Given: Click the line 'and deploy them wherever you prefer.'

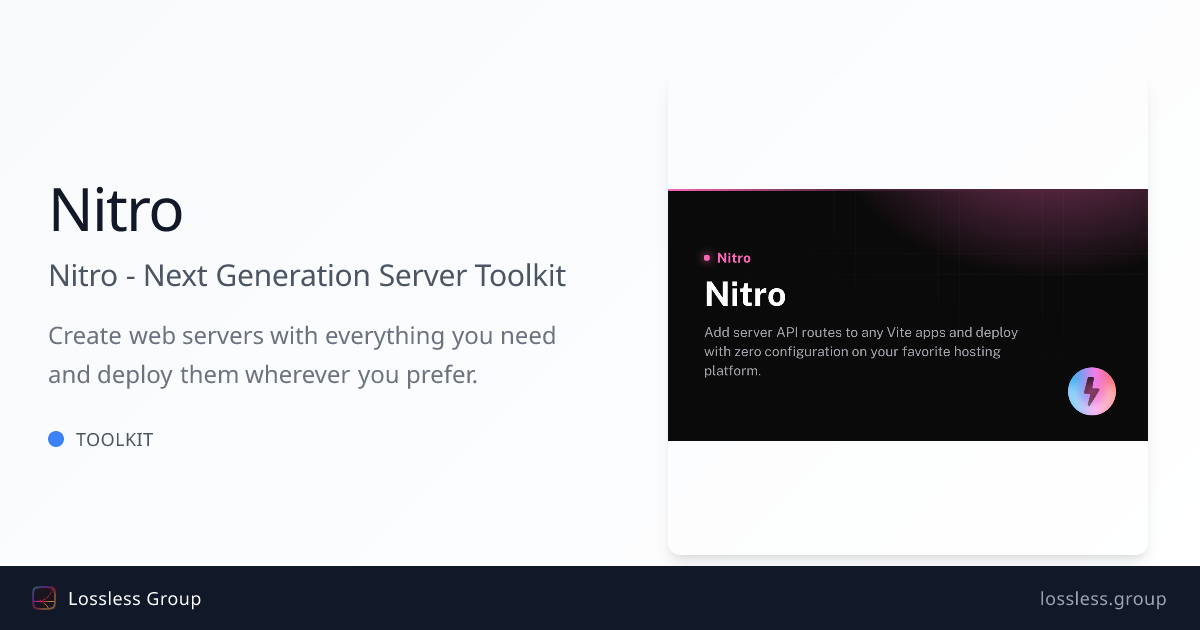Looking at the screenshot, I should tap(263, 376).
